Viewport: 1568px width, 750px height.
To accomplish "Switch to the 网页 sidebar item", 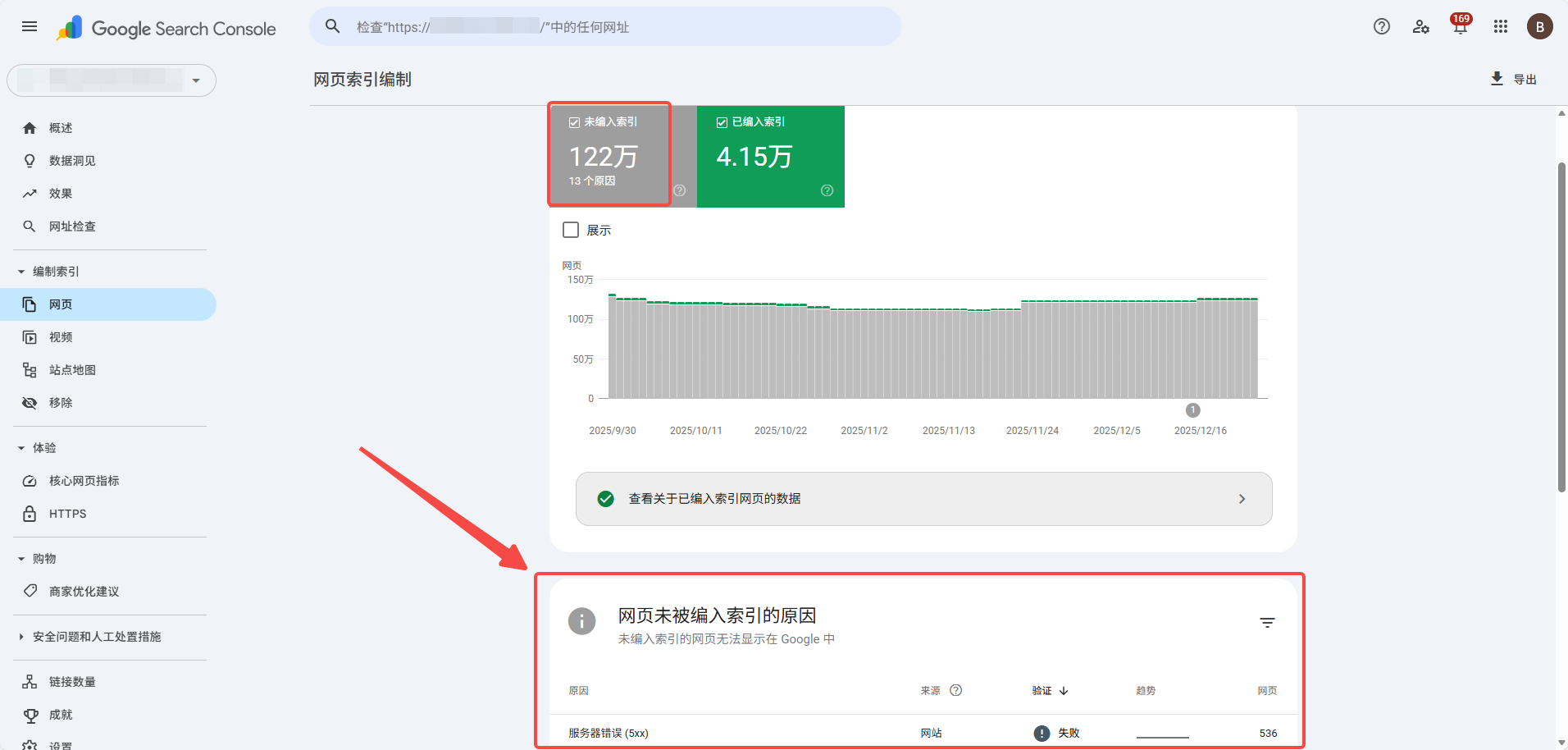I will (x=59, y=304).
